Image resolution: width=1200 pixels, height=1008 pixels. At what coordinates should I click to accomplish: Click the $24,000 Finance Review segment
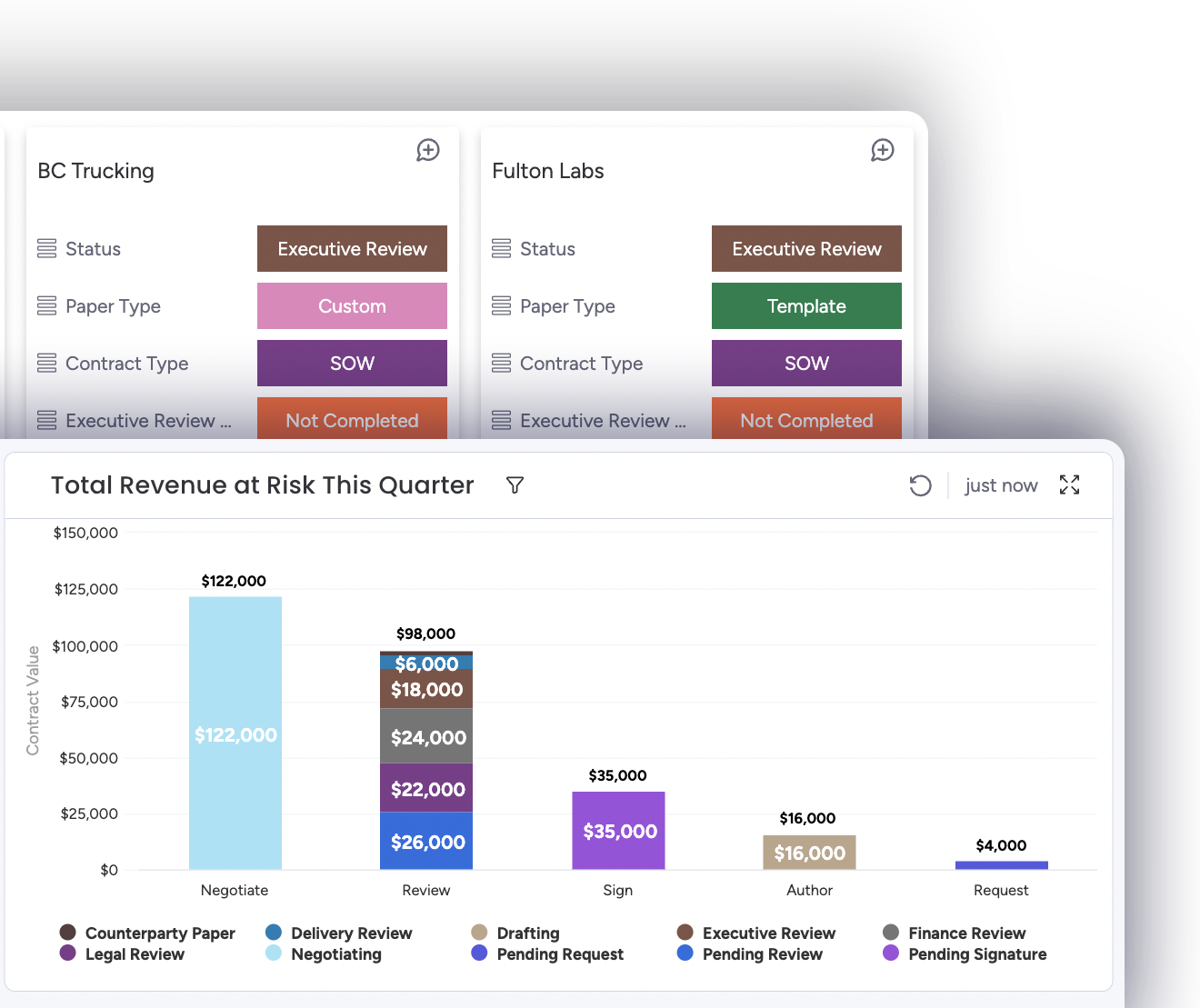[x=426, y=736]
